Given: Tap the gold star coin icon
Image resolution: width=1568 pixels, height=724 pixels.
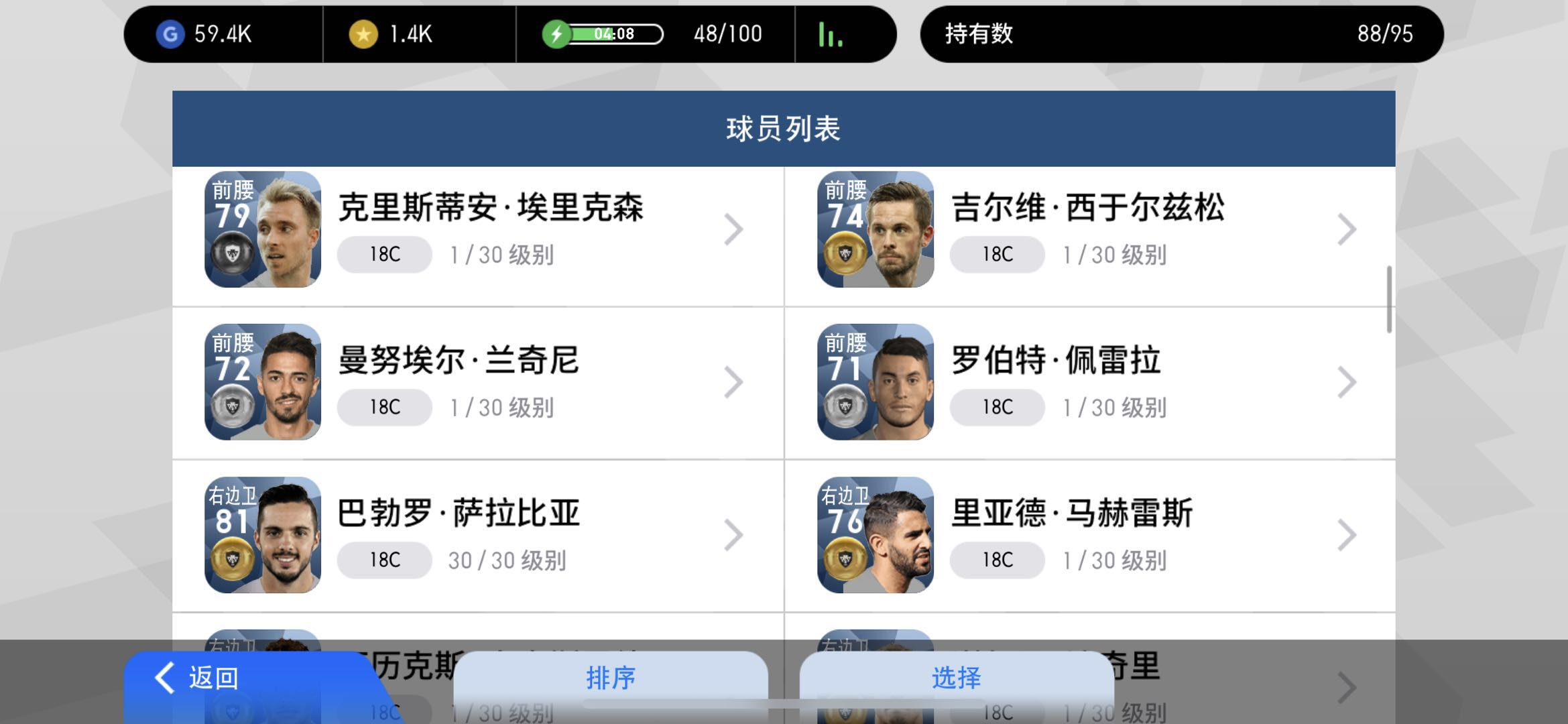Looking at the screenshot, I should coord(363,34).
